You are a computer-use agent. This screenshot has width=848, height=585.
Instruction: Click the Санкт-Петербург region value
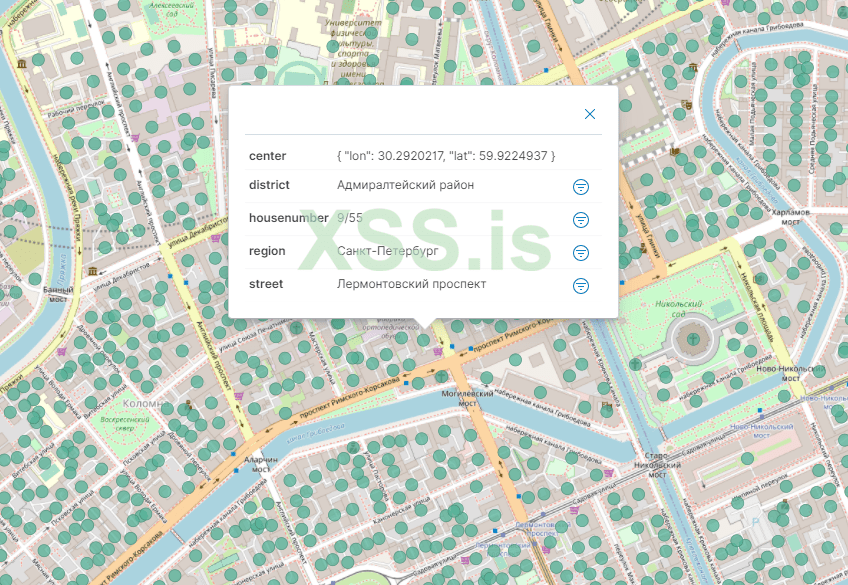point(387,251)
